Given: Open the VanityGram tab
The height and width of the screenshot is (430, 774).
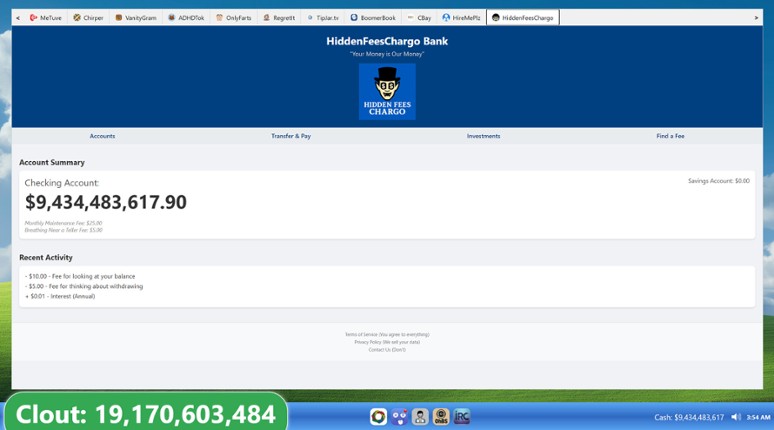Looking at the screenshot, I should 136,18.
